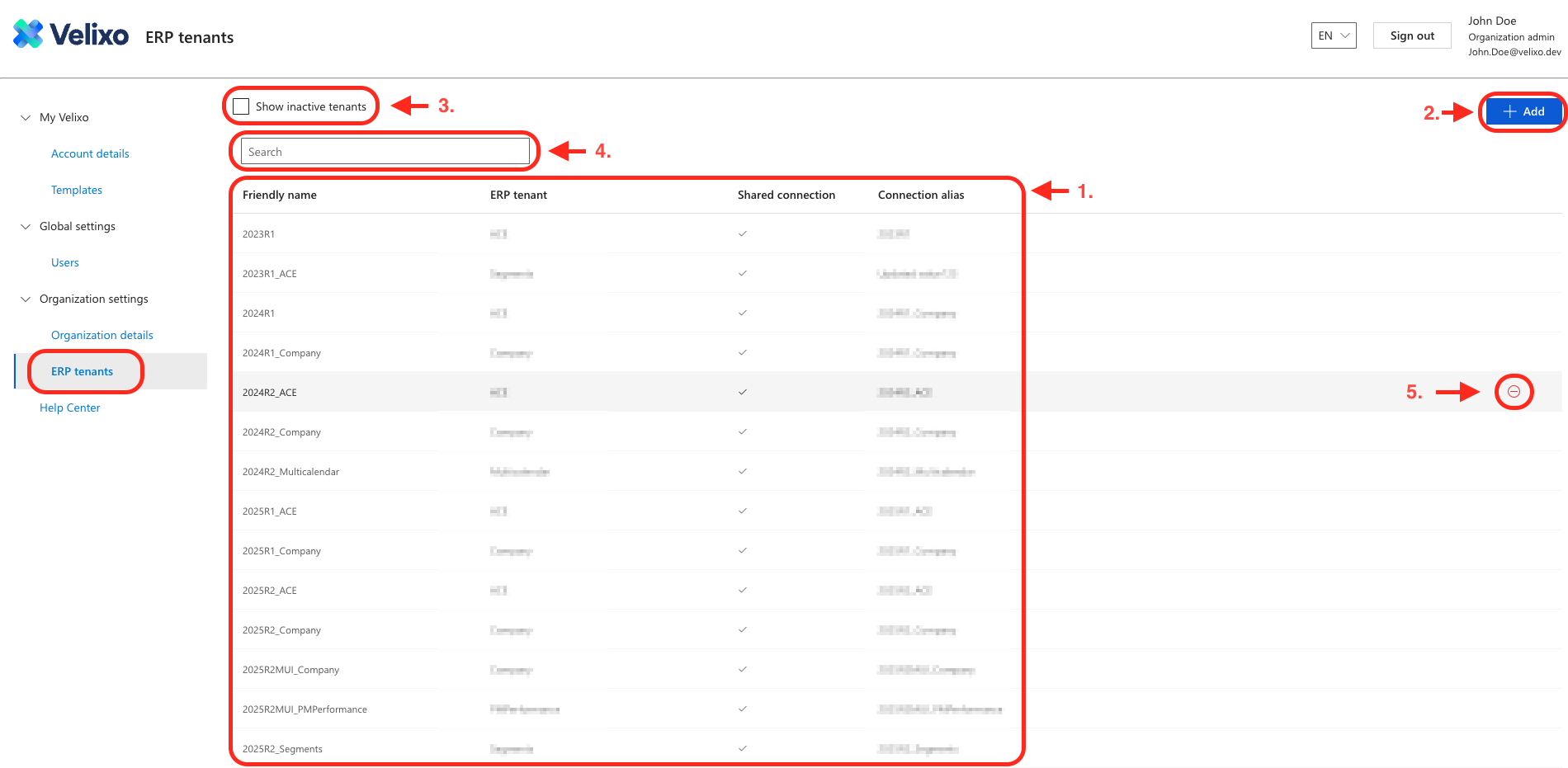1568x768 pixels.
Task: Click the shared connection checkmark for 2025R2_Segments
Action: (743, 749)
